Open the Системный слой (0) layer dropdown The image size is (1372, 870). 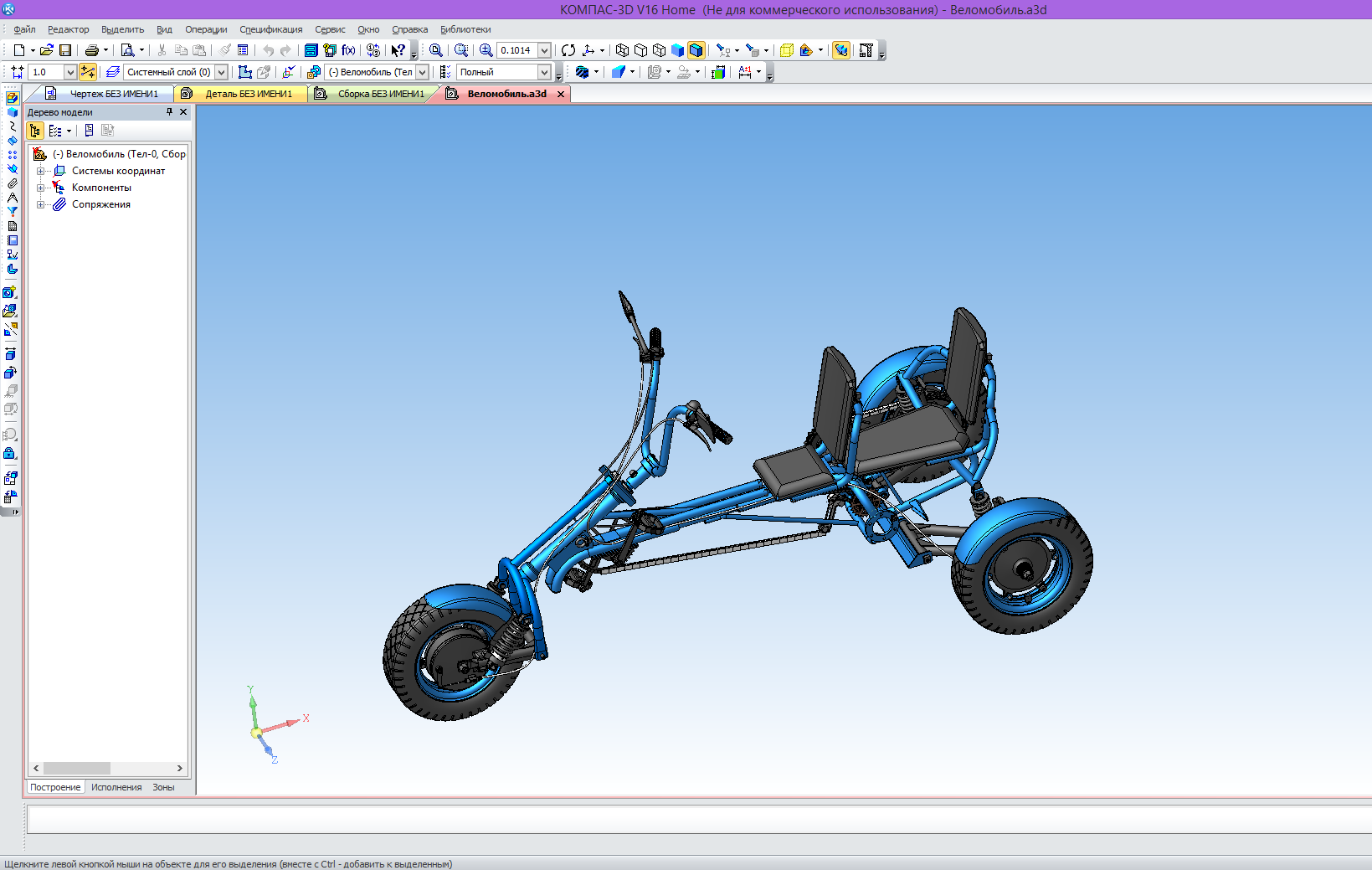[x=221, y=72]
